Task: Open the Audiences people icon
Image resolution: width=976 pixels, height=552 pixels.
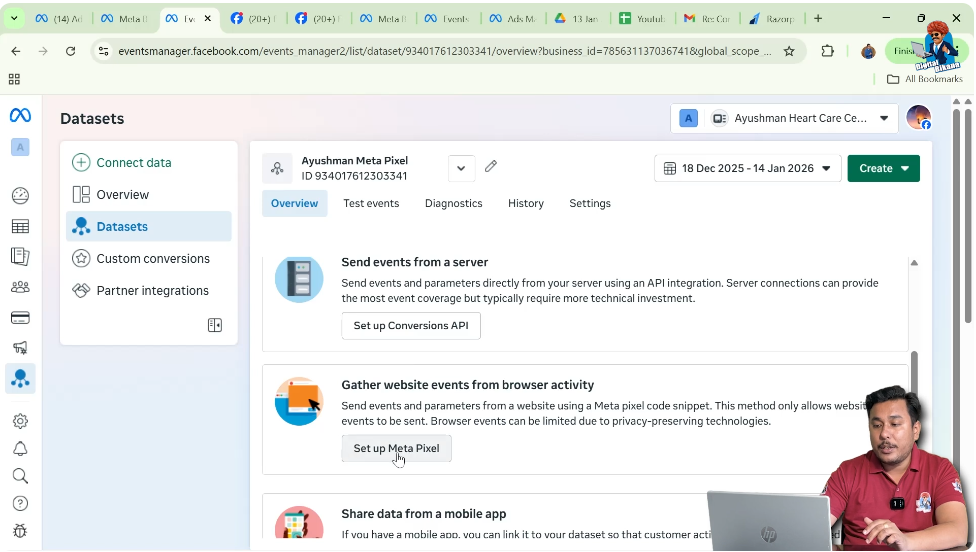Action: [20, 287]
